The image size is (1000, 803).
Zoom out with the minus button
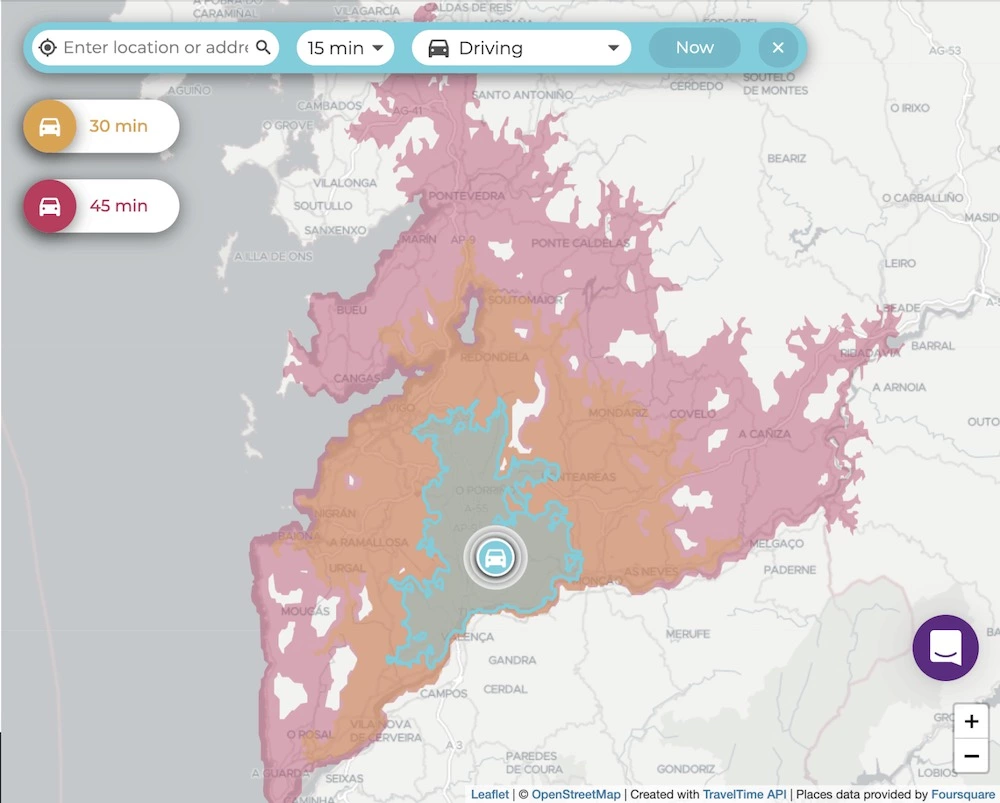[971, 756]
